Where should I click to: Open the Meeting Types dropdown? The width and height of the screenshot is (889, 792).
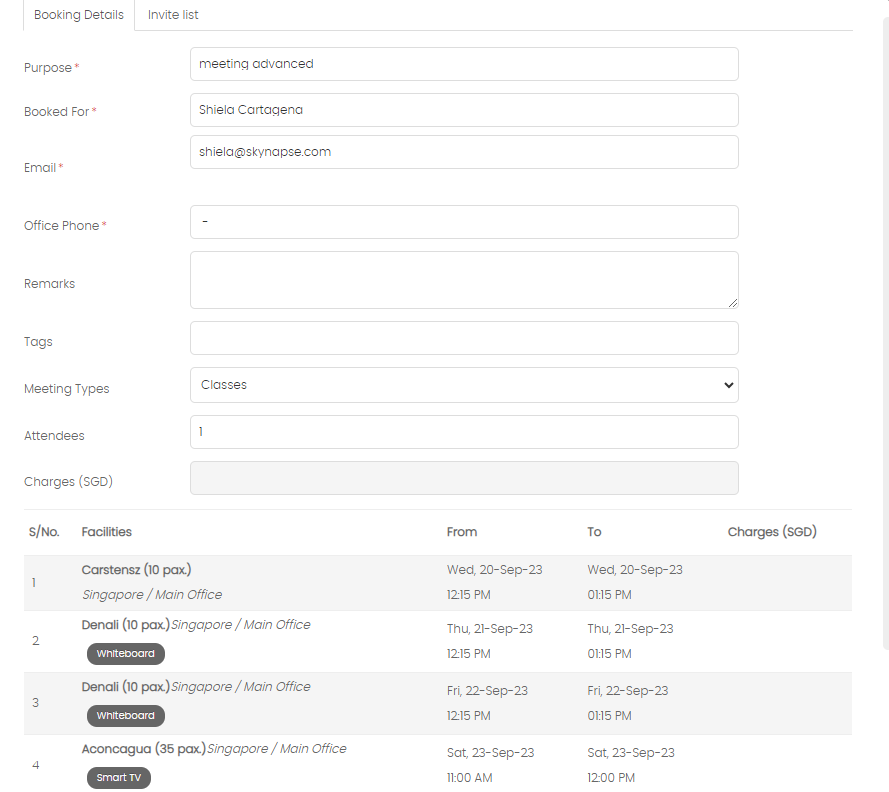tap(464, 385)
